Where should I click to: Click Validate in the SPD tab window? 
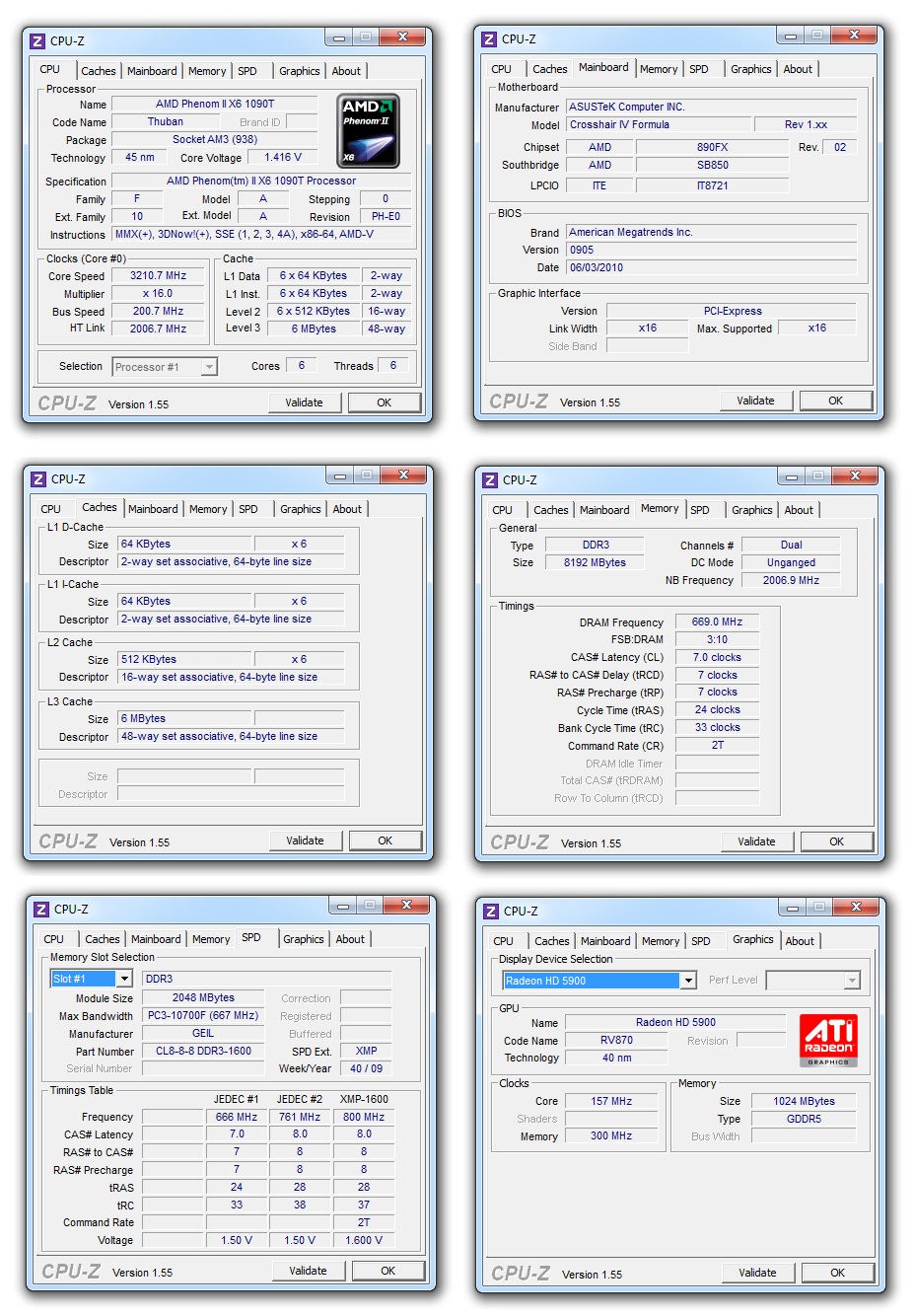tap(309, 1271)
